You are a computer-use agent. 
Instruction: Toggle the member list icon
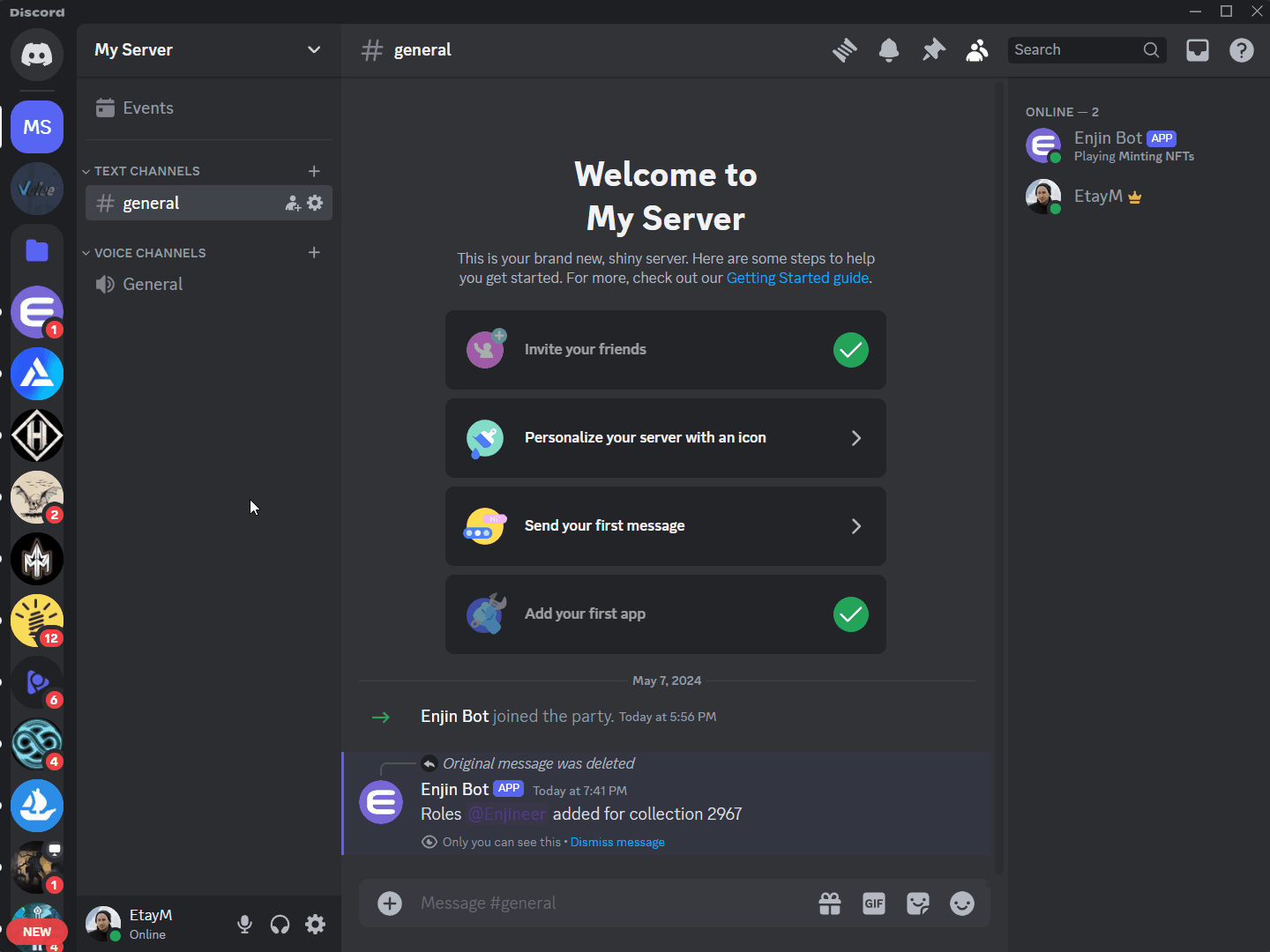(x=977, y=50)
